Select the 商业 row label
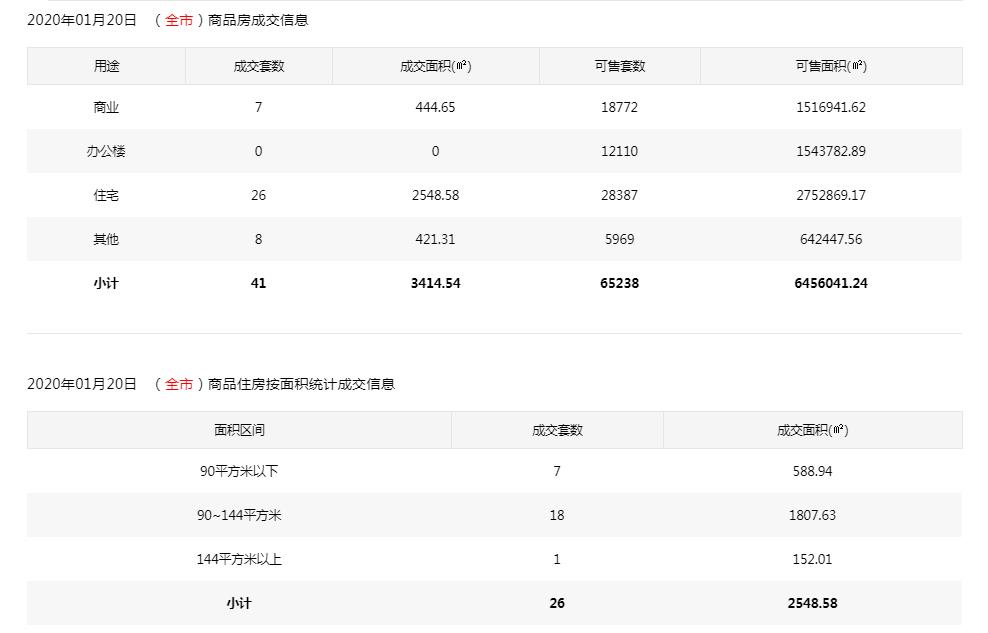 (x=106, y=107)
